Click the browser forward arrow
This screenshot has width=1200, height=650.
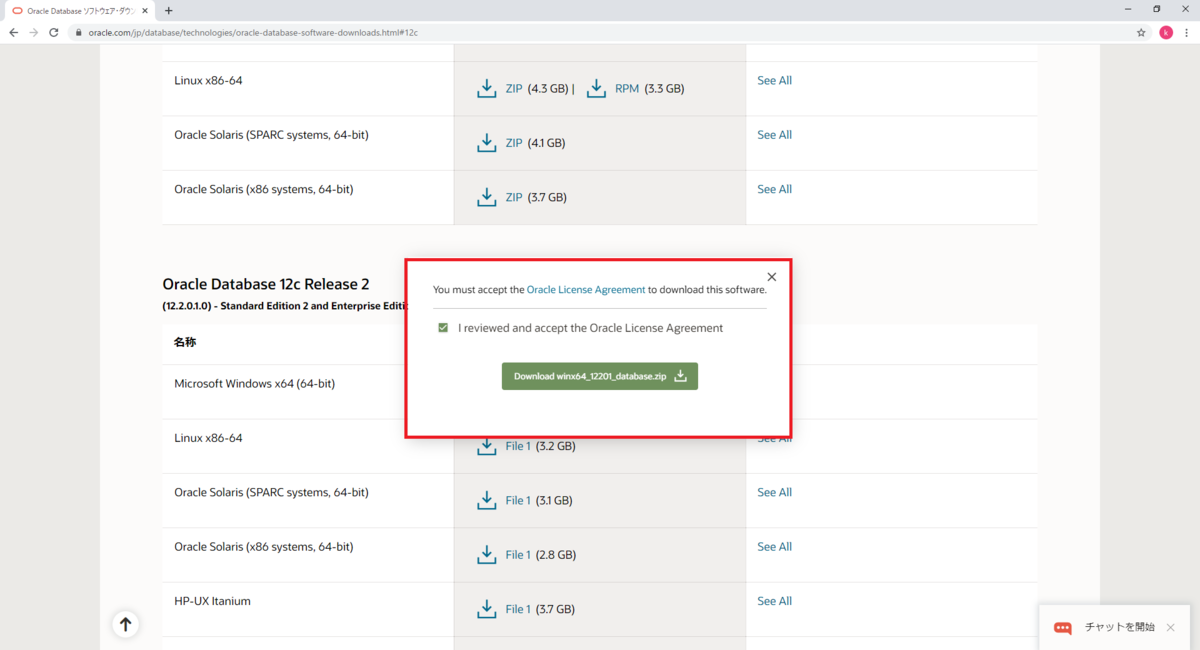[35, 32]
